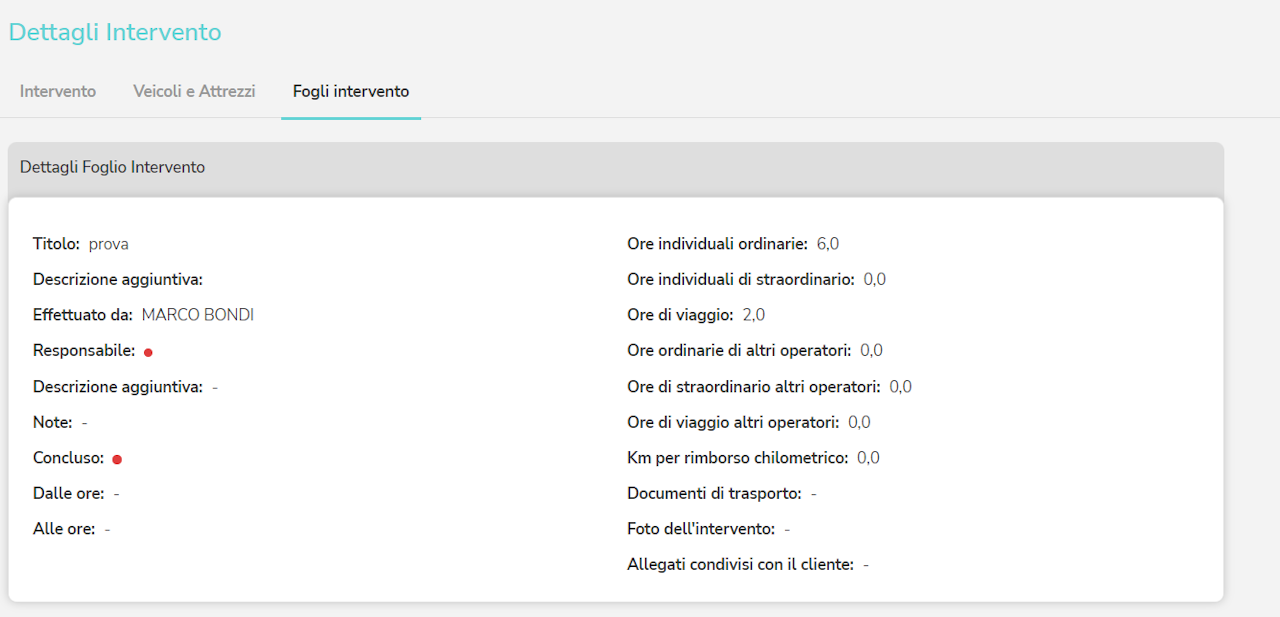
Task: Click Allegati condivisi con il cliente label
Action: click(740, 565)
